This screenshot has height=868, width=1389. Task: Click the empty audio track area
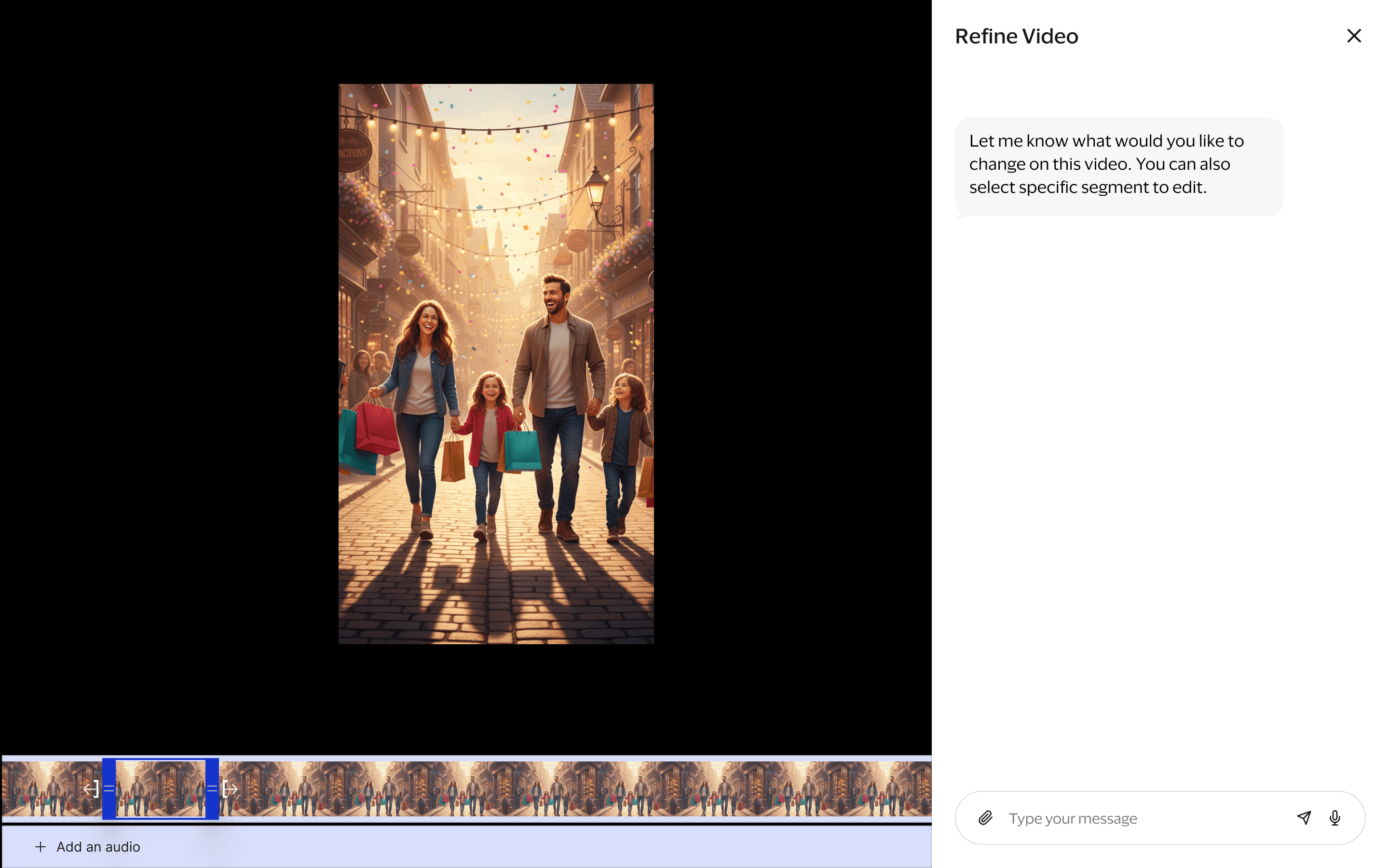(x=517, y=847)
